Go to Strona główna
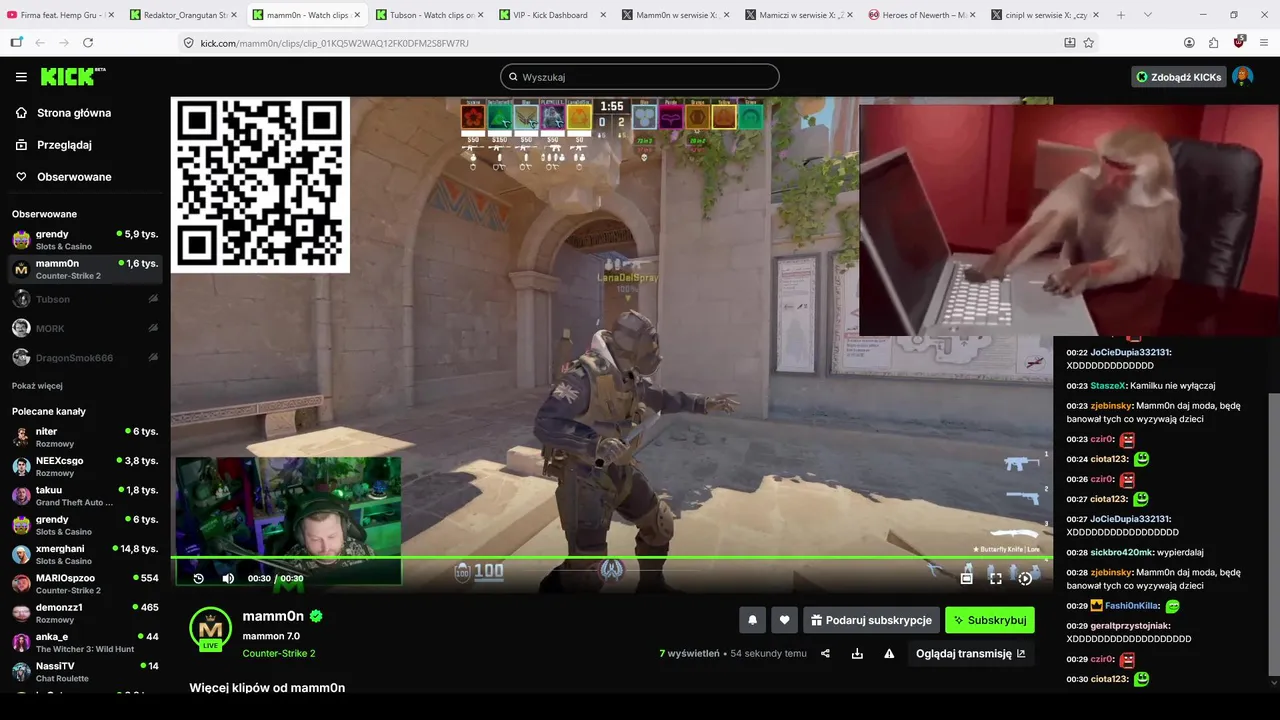Image resolution: width=1280 pixels, height=720 pixels. pos(74,113)
